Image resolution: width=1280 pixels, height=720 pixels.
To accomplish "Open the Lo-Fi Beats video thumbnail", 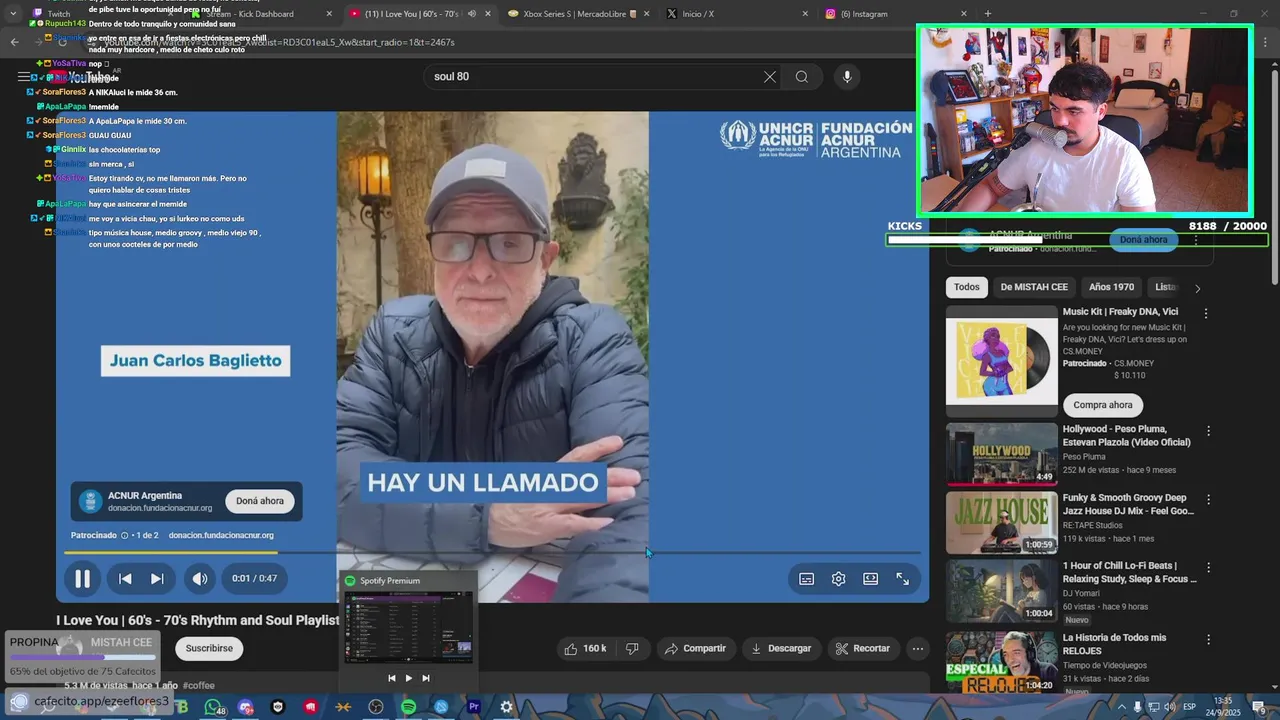I will (x=1001, y=590).
